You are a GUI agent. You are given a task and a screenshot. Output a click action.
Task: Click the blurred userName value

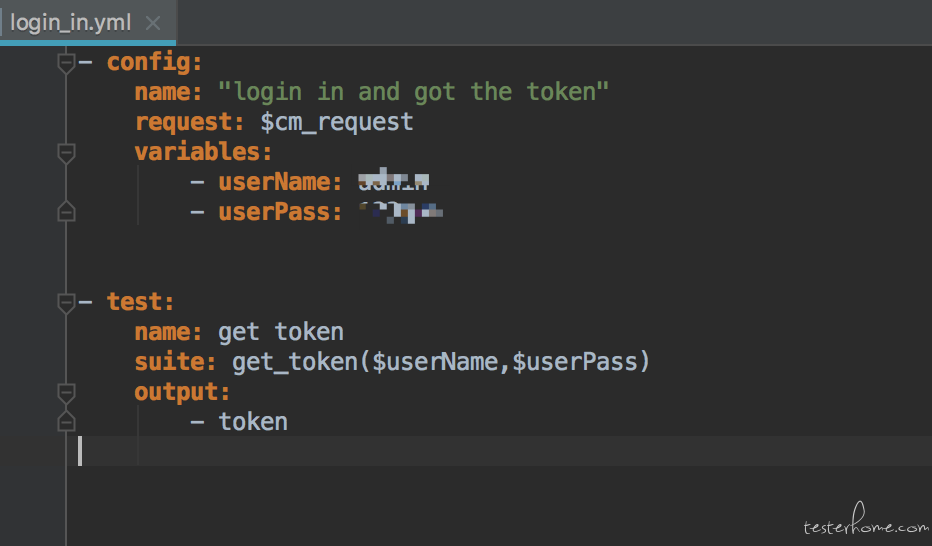point(393,179)
